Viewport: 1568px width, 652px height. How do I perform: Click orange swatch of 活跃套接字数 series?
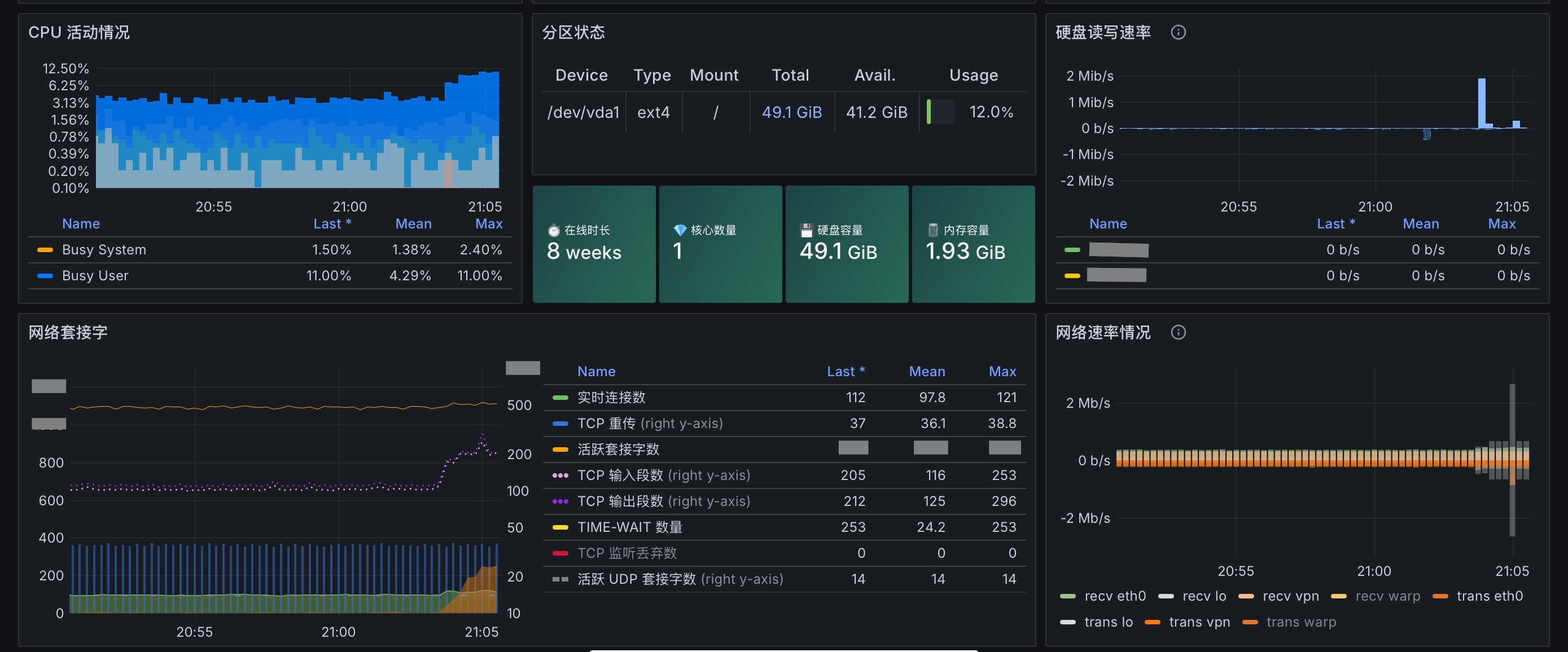coord(560,450)
